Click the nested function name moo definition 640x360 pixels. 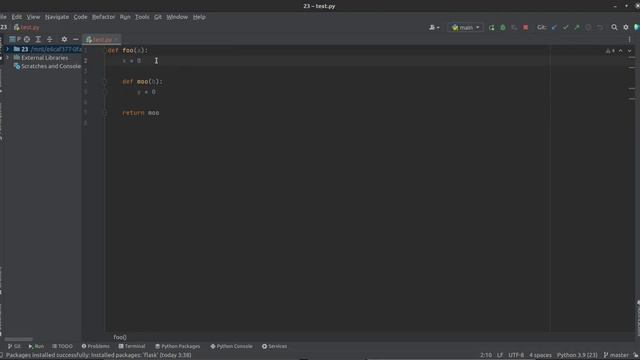(142, 82)
